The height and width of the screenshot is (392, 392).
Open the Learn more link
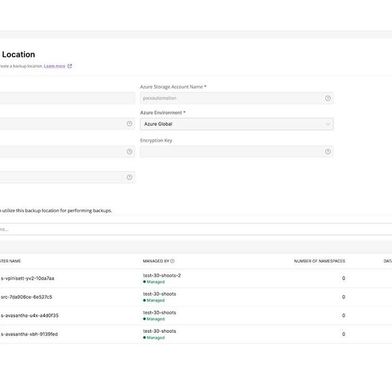pos(55,66)
